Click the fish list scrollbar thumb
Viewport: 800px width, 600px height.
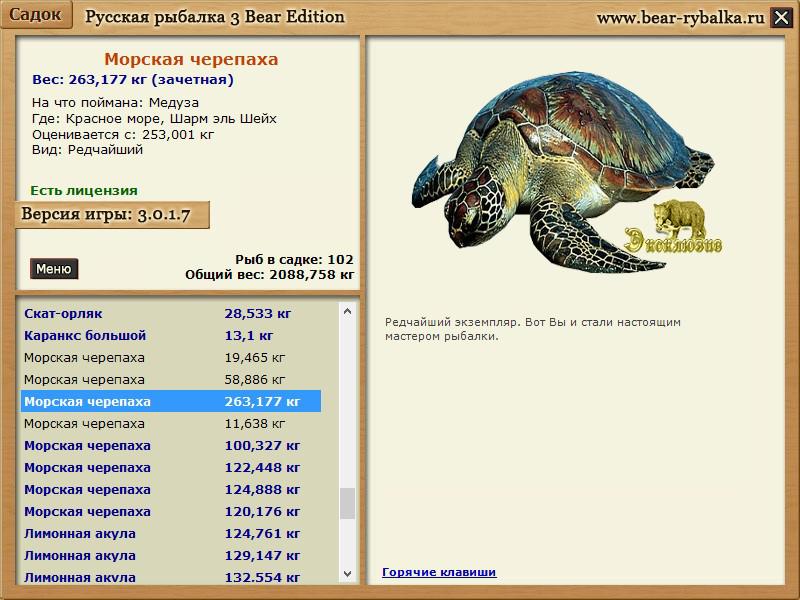[x=347, y=503]
